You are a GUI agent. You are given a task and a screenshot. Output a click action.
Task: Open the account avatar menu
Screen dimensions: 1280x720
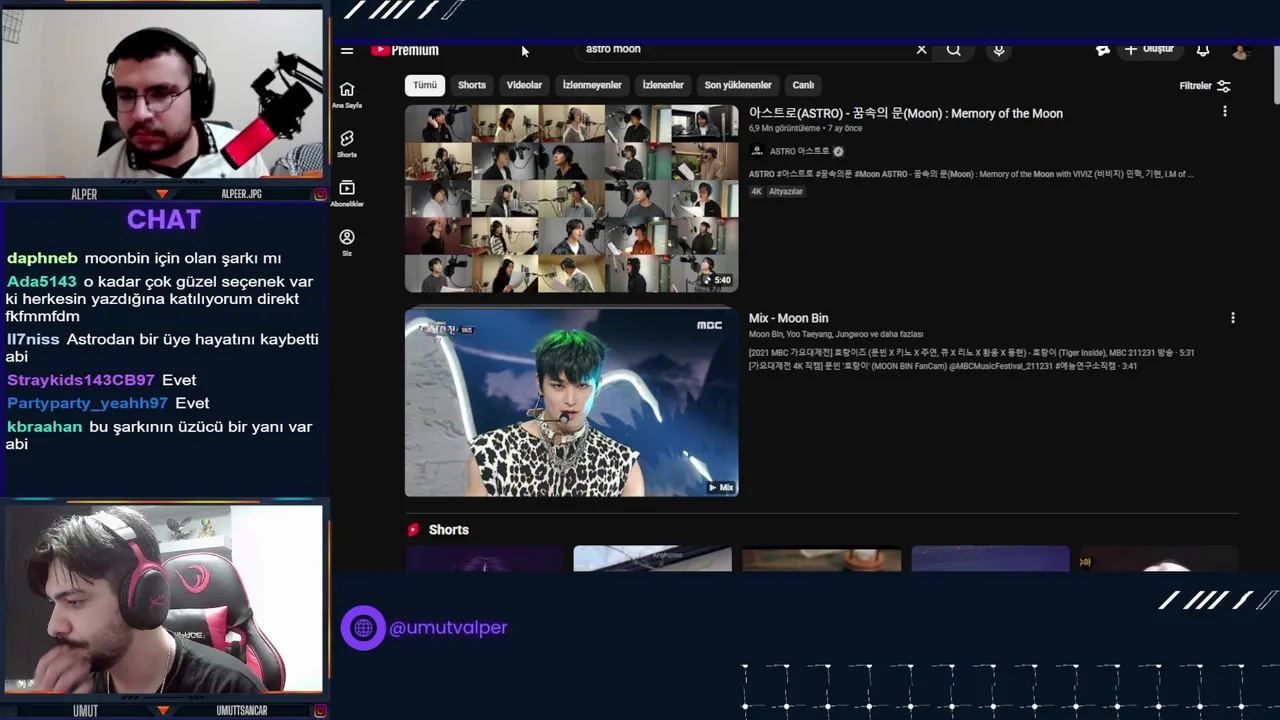[1240, 51]
